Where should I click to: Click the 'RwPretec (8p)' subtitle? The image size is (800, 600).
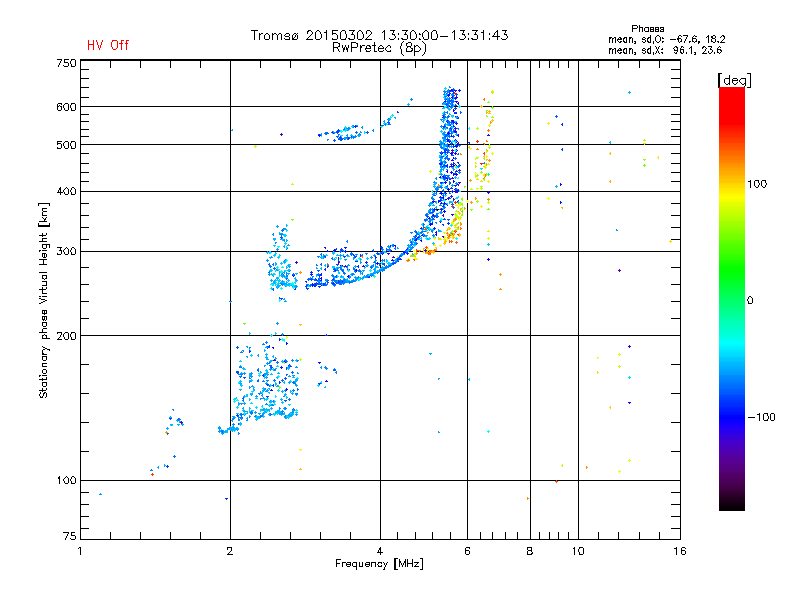379,48
